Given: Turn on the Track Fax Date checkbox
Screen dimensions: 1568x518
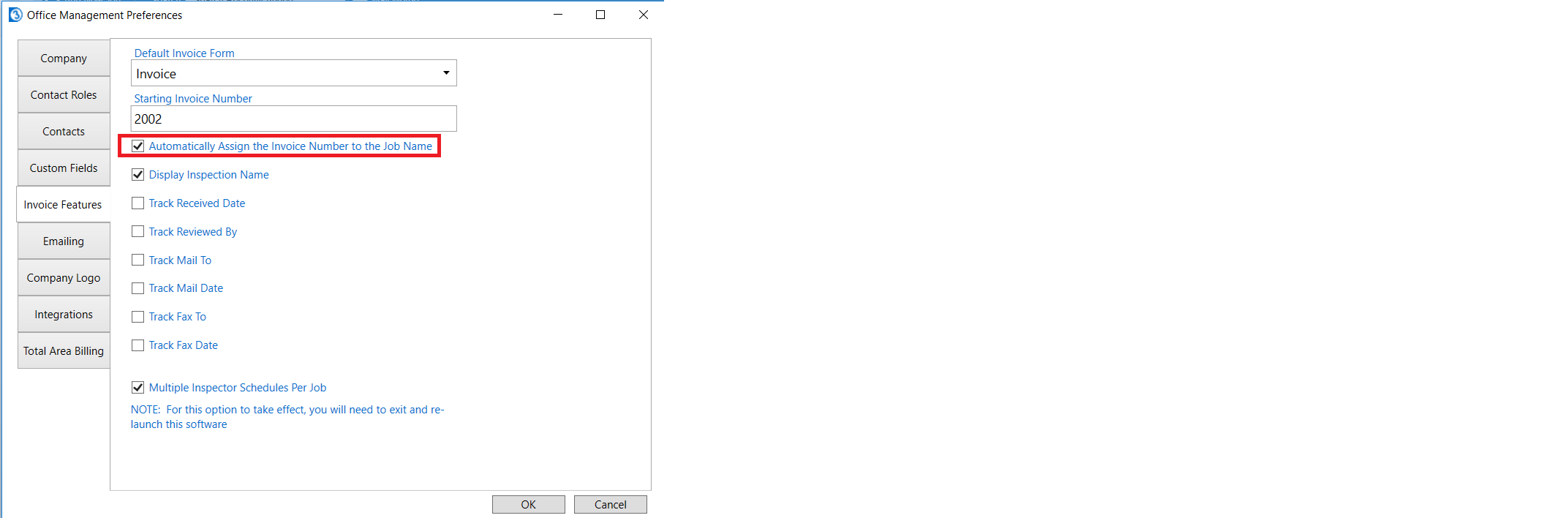Looking at the screenshot, I should (x=137, y=345).
